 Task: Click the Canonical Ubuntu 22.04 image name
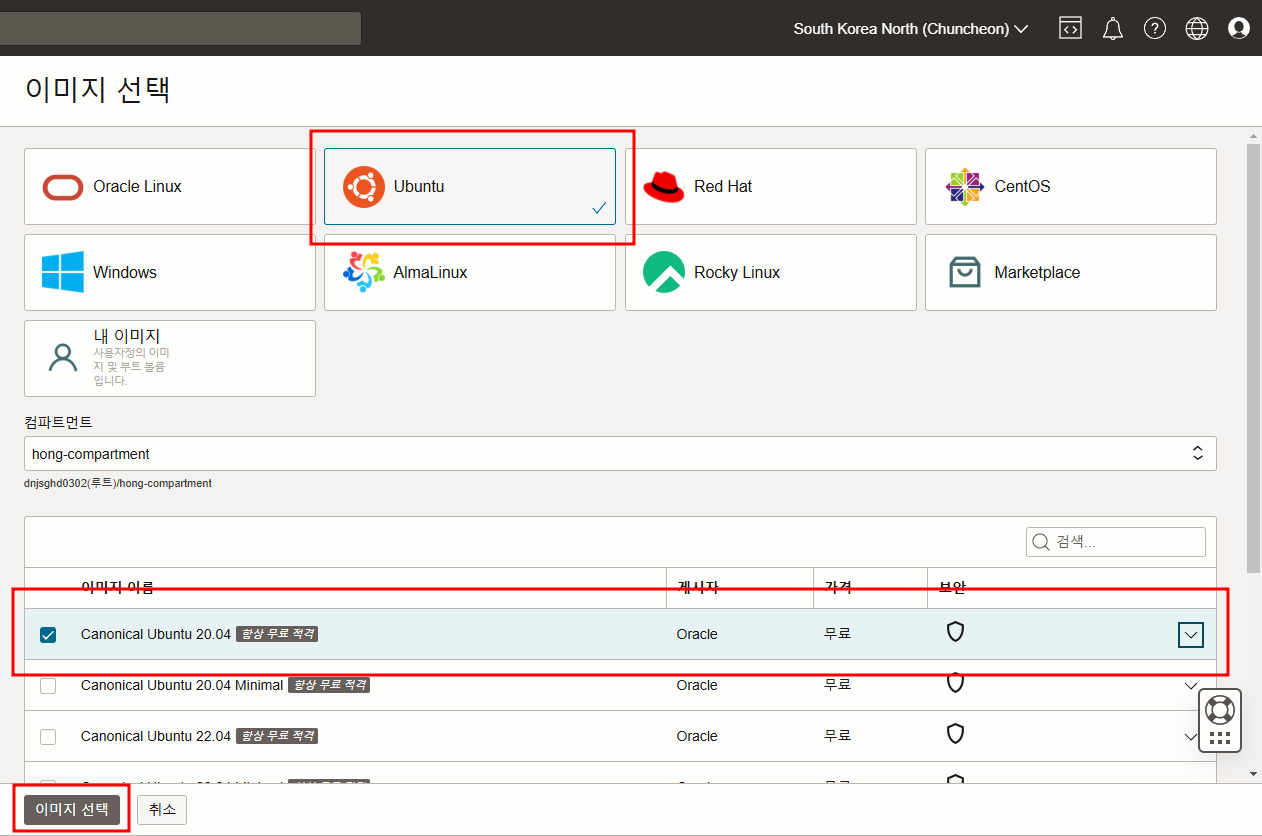[155, 736]
